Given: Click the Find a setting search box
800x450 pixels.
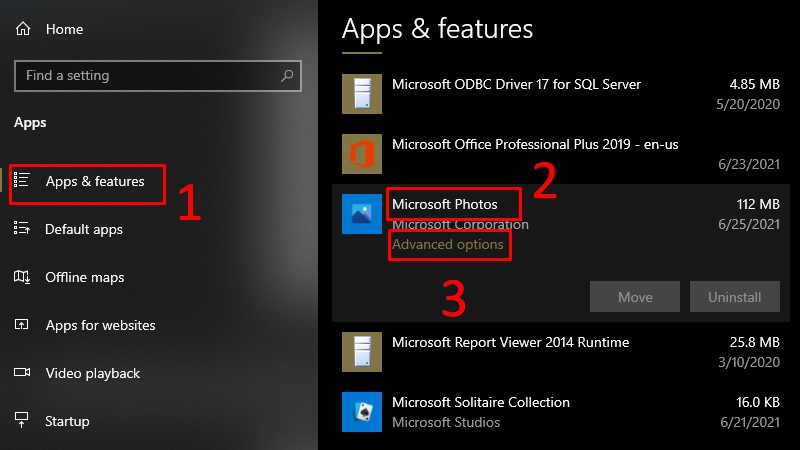Looking at the screenshot, I should pos(158,76).
